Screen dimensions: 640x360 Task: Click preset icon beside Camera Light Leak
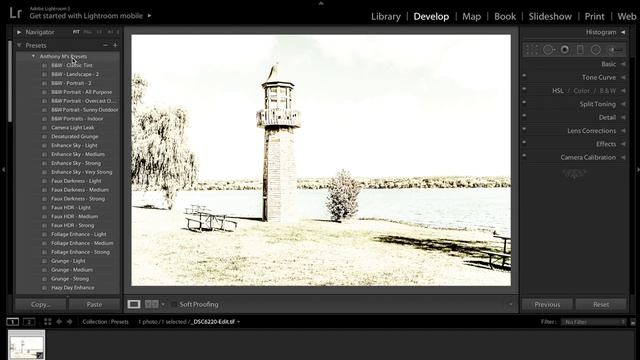click(44, 128)
